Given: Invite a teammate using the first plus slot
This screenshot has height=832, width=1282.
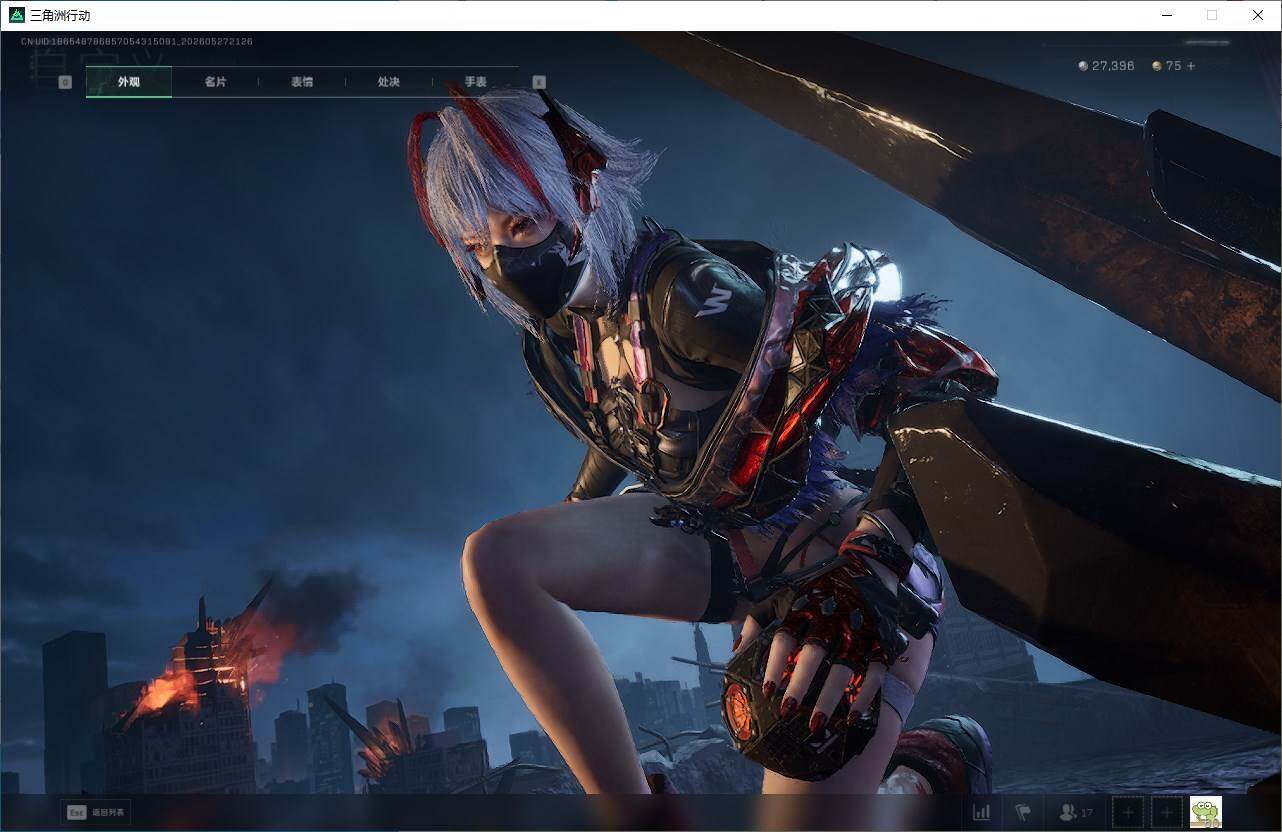Looking at the screenshot, I should click(x=1128, y=812).
